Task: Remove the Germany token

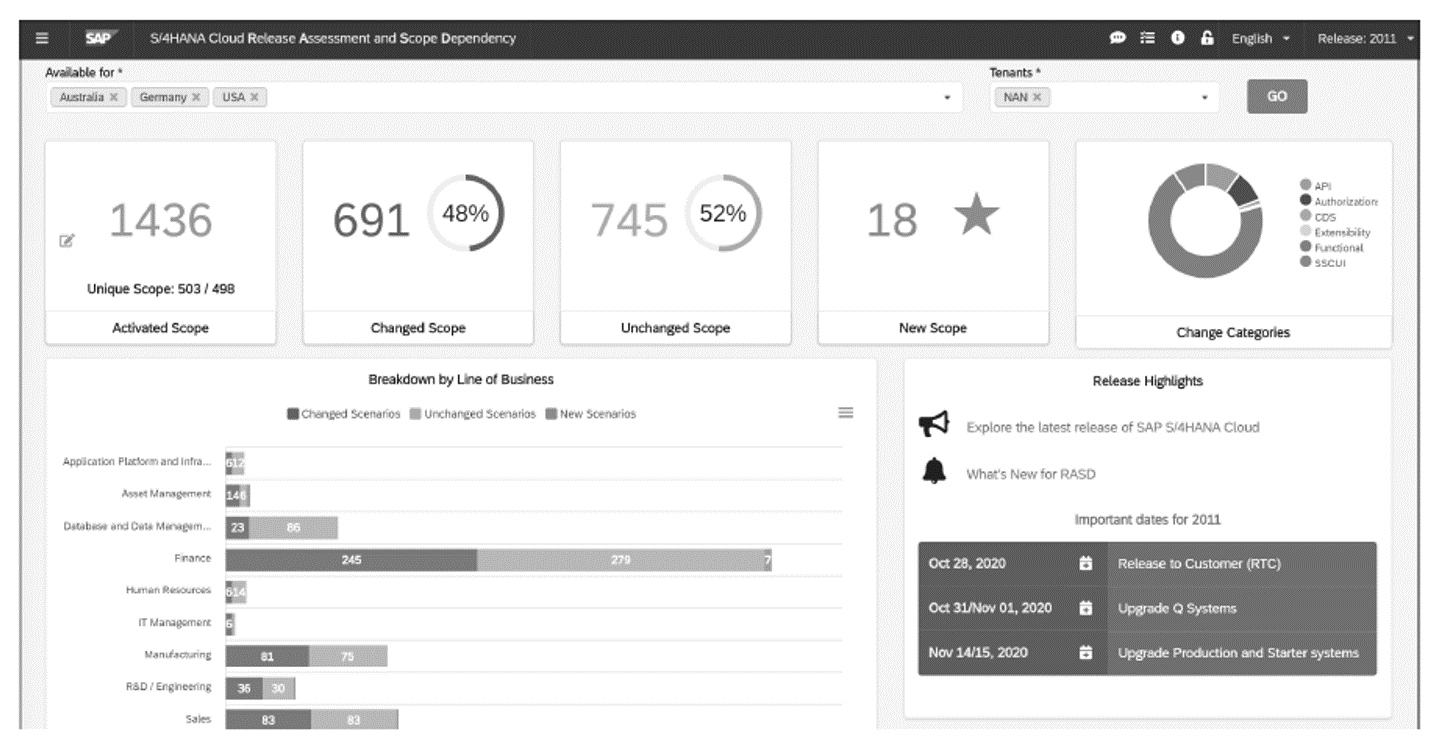Action: [196, 97]
